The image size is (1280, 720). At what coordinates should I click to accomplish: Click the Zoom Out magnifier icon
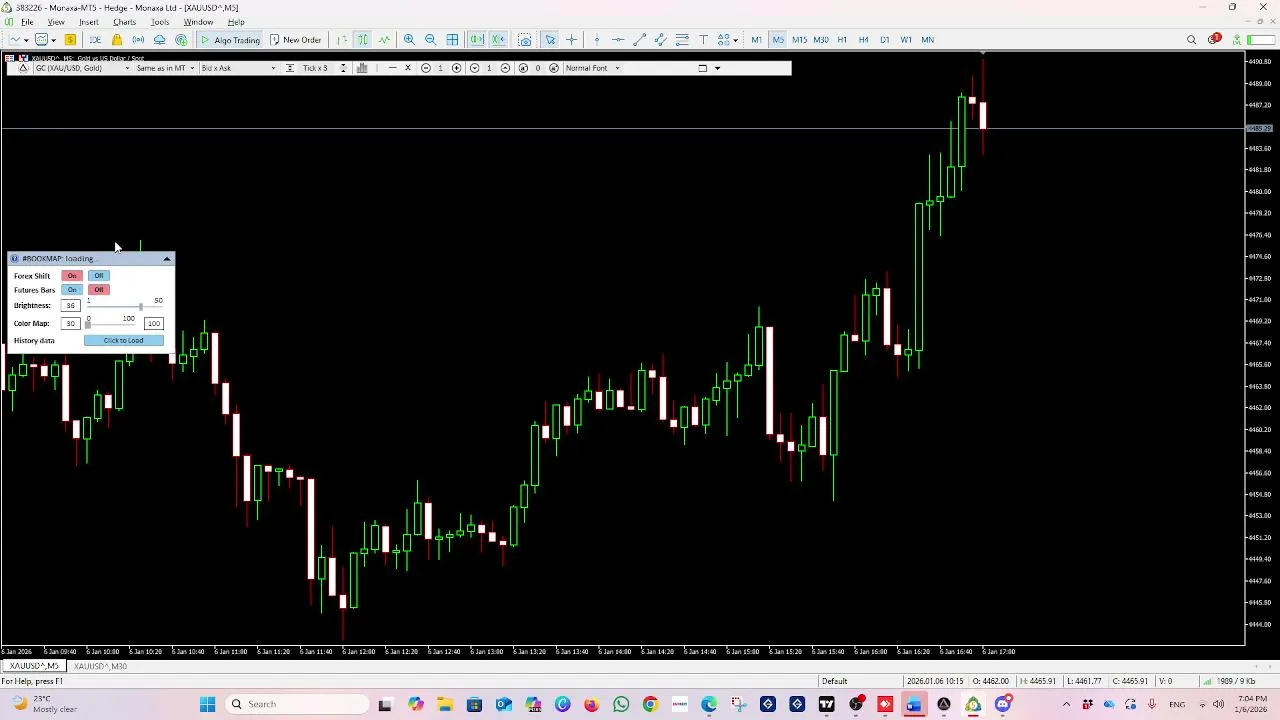(x=430, y=40)
